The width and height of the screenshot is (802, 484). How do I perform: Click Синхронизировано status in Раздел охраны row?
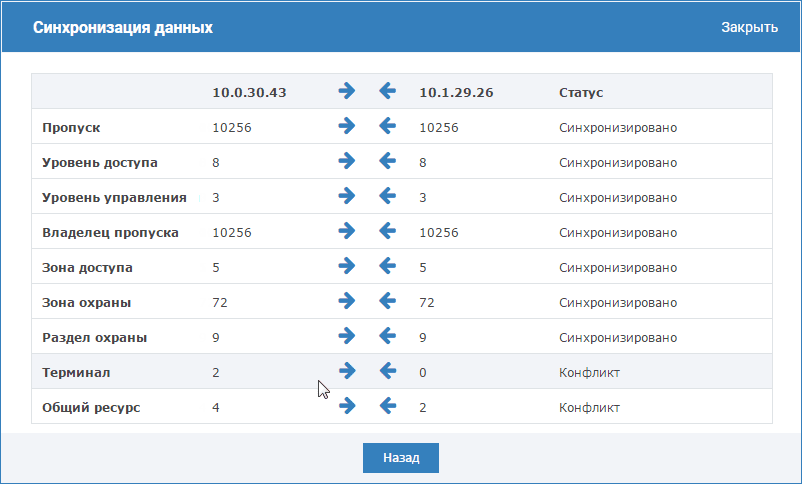pos(618,338)
